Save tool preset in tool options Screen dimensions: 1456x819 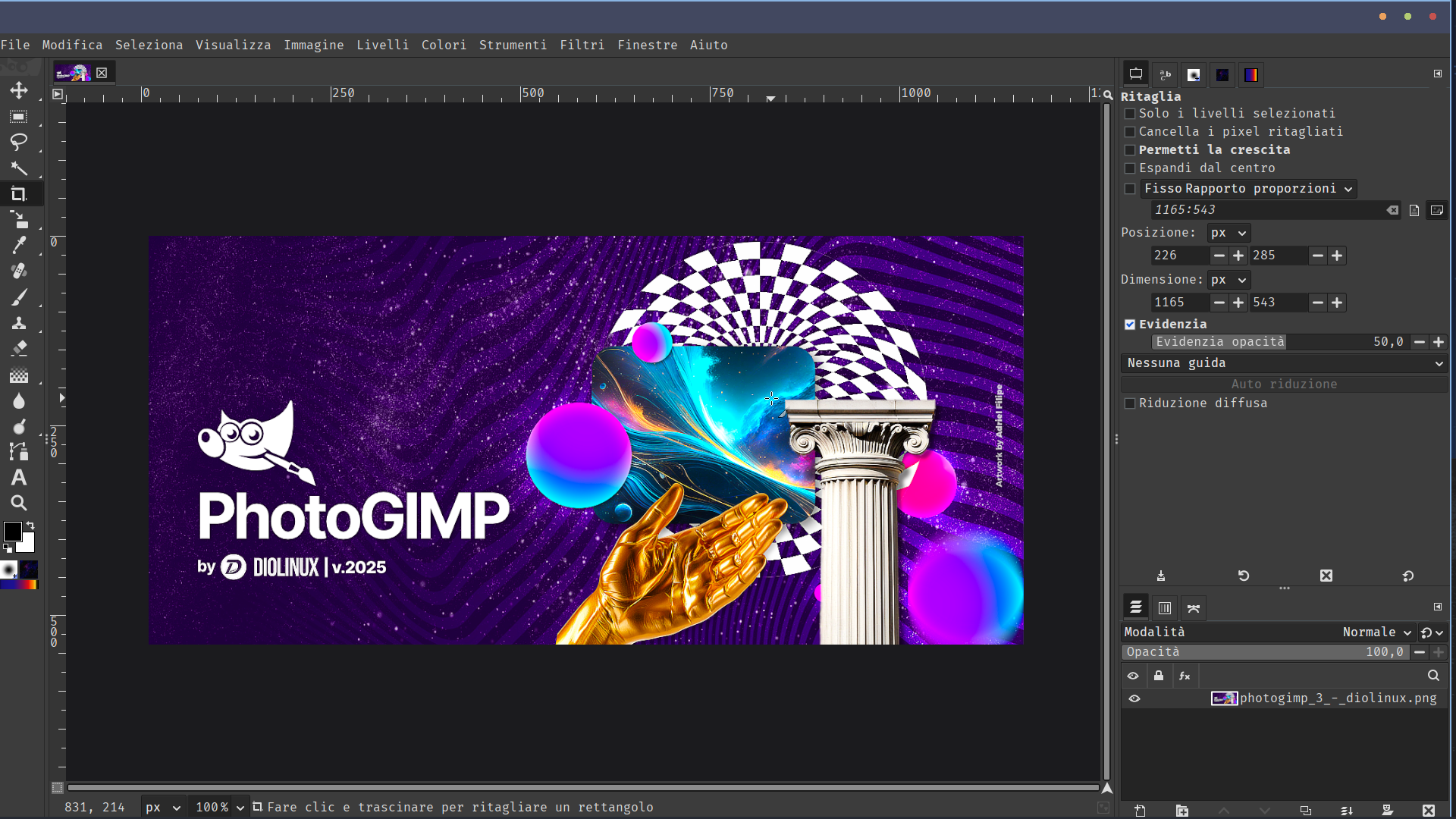coord(1161,576)
